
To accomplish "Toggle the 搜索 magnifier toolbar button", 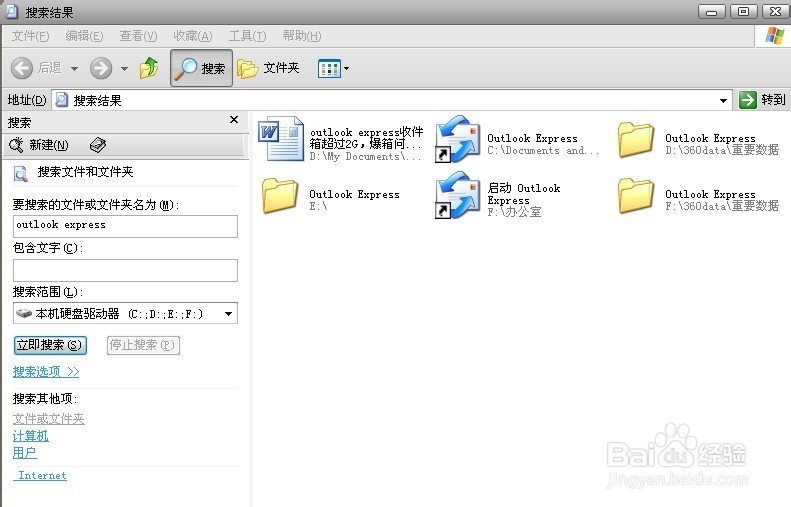I will 201,68.
